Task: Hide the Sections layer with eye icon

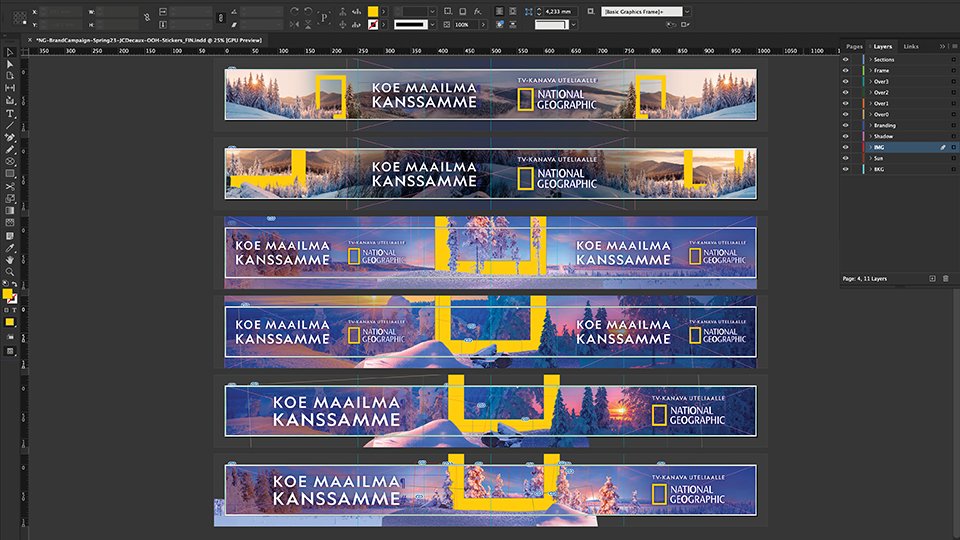Action: click(x=846, y=59)
